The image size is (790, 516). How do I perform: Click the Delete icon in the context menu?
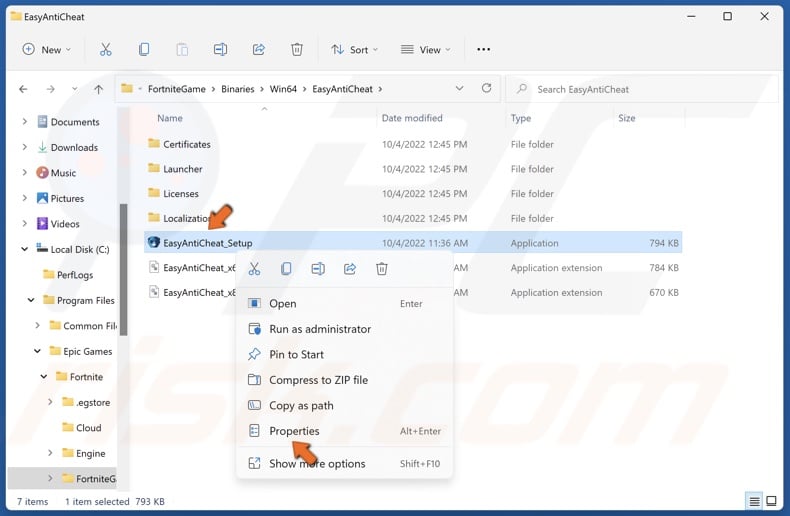coord(382,269)
